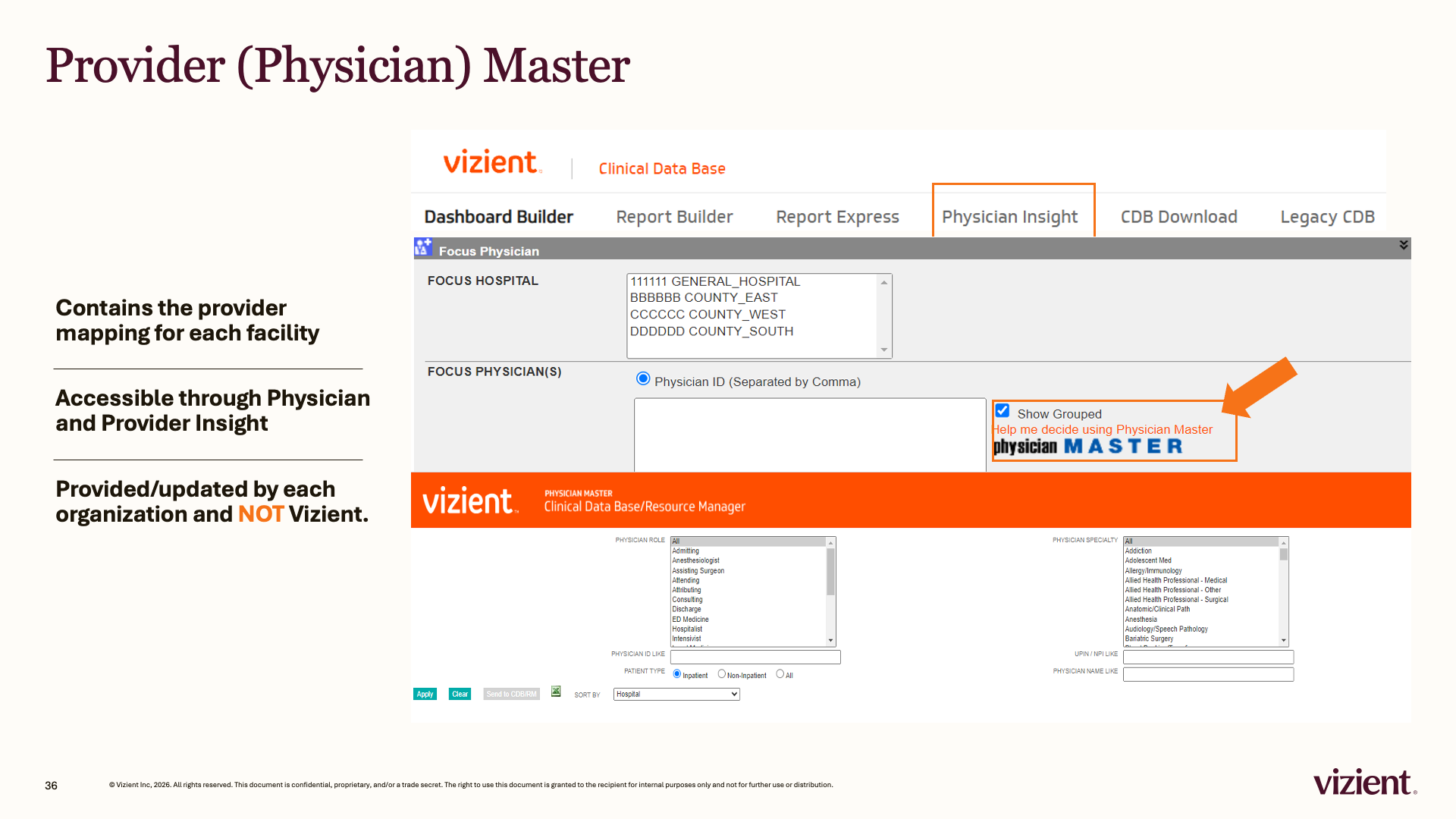Collapse the Focus Physician panel chevron
The image size is (1456, 819).
pyautogui.click(x=1404, y=245)
